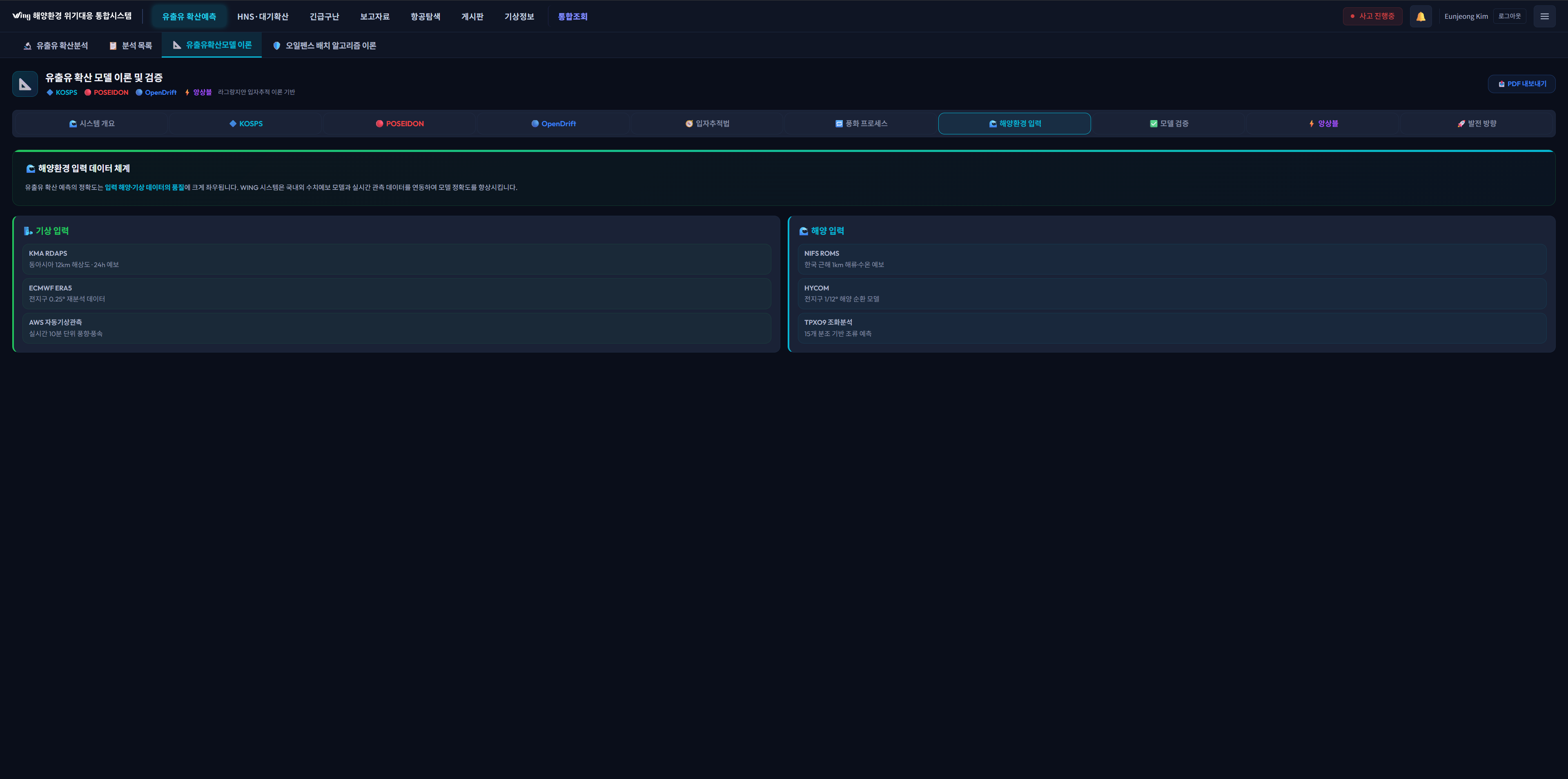Screen dimensions: 1568x779
Task: Open 분석 목록 clipboard sub-tab
Action: [130, 46]
